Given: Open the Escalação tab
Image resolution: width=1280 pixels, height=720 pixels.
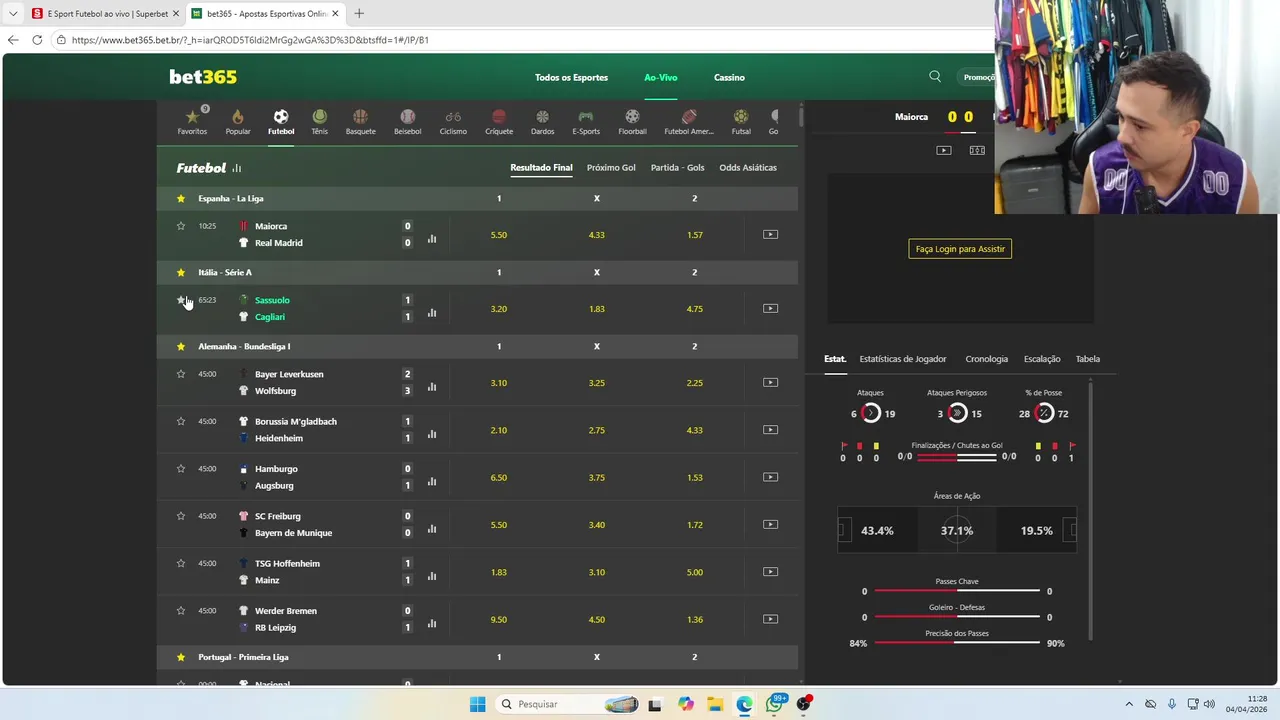Looking at the screenshot, I should 1042,359.
